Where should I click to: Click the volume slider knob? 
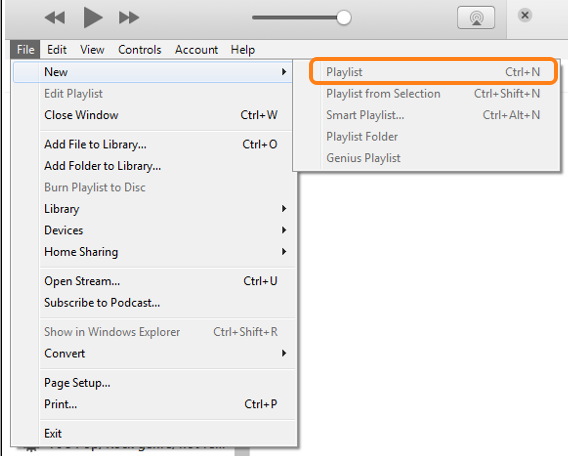[343, 18]
